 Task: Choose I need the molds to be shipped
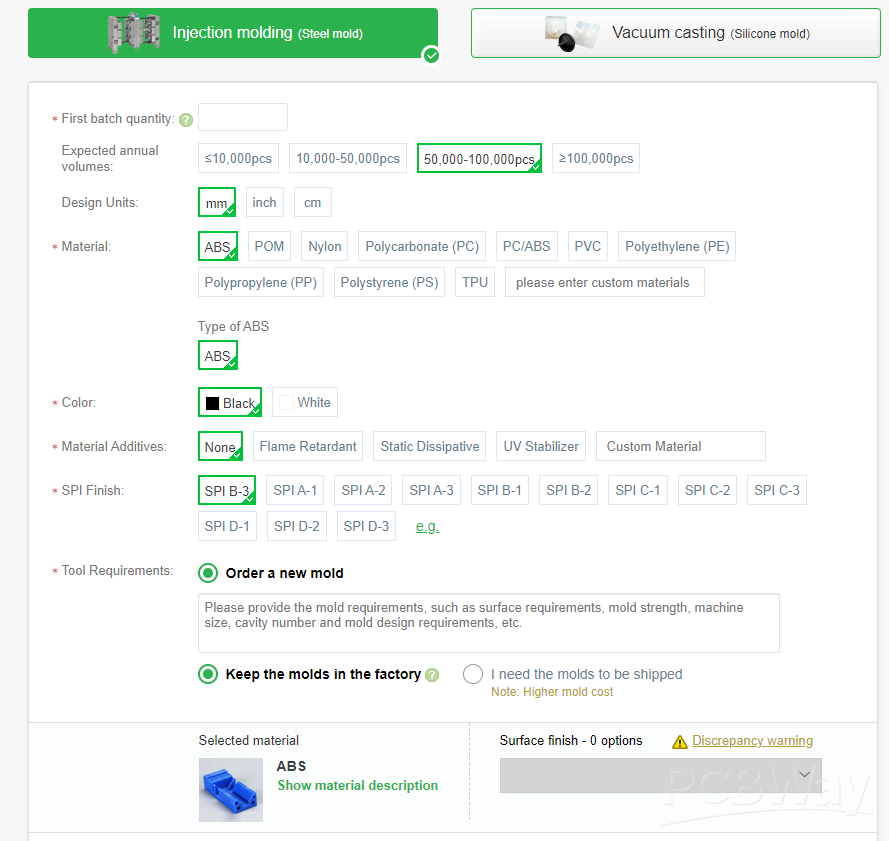(x=473, y=674)
